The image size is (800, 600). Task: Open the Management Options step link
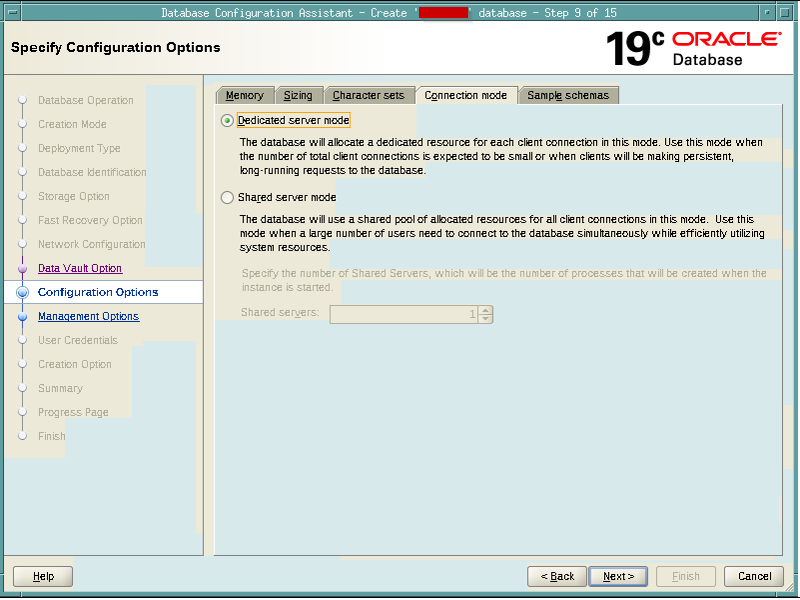click(x=88, y=316)
